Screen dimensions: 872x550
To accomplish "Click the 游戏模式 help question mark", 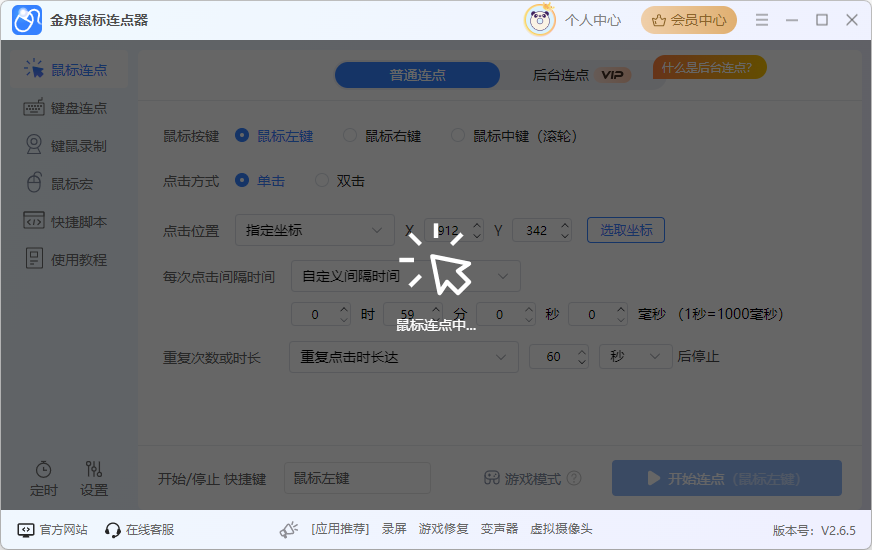I will point(574,478).
